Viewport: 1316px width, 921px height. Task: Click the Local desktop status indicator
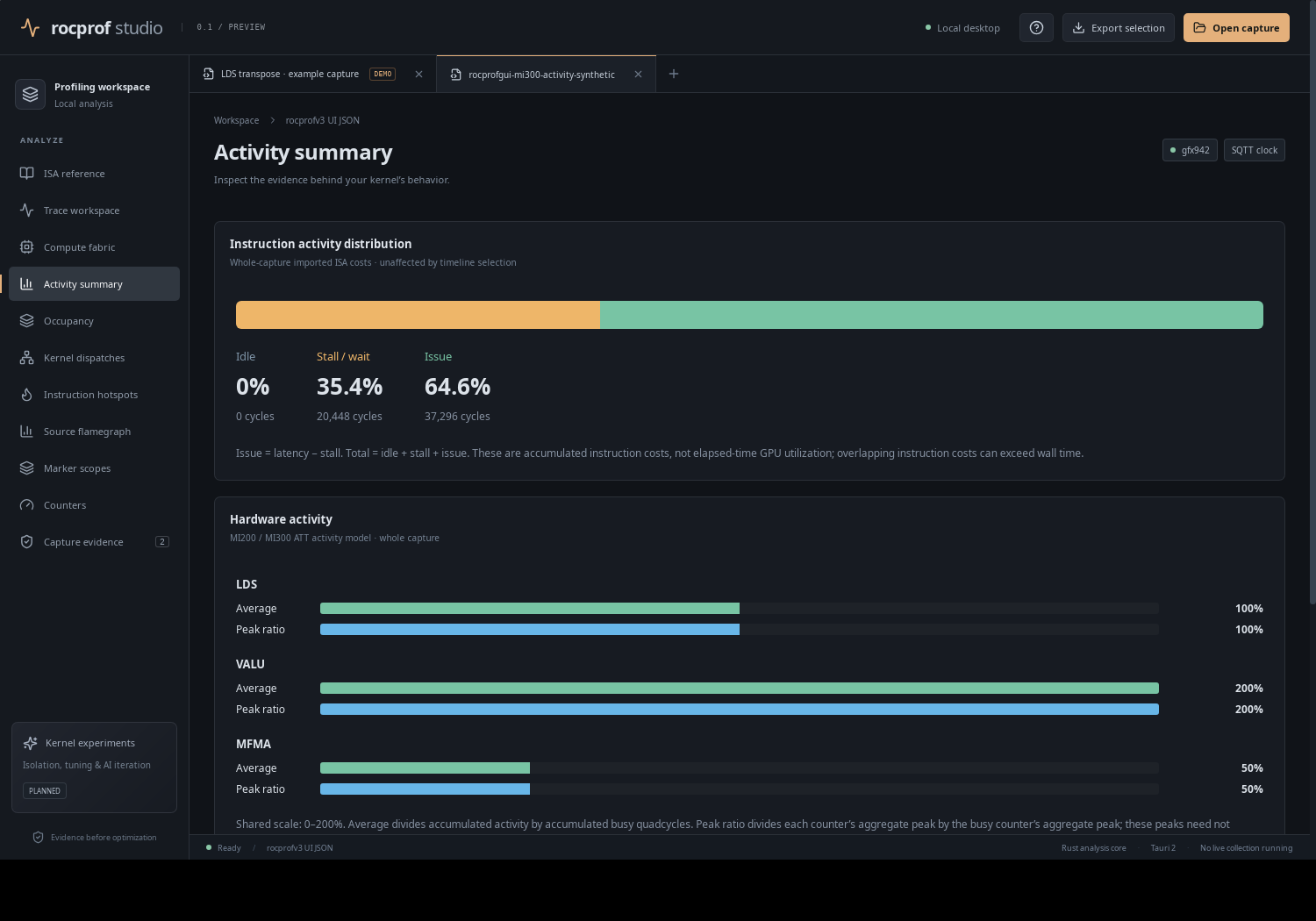point(962,28)
